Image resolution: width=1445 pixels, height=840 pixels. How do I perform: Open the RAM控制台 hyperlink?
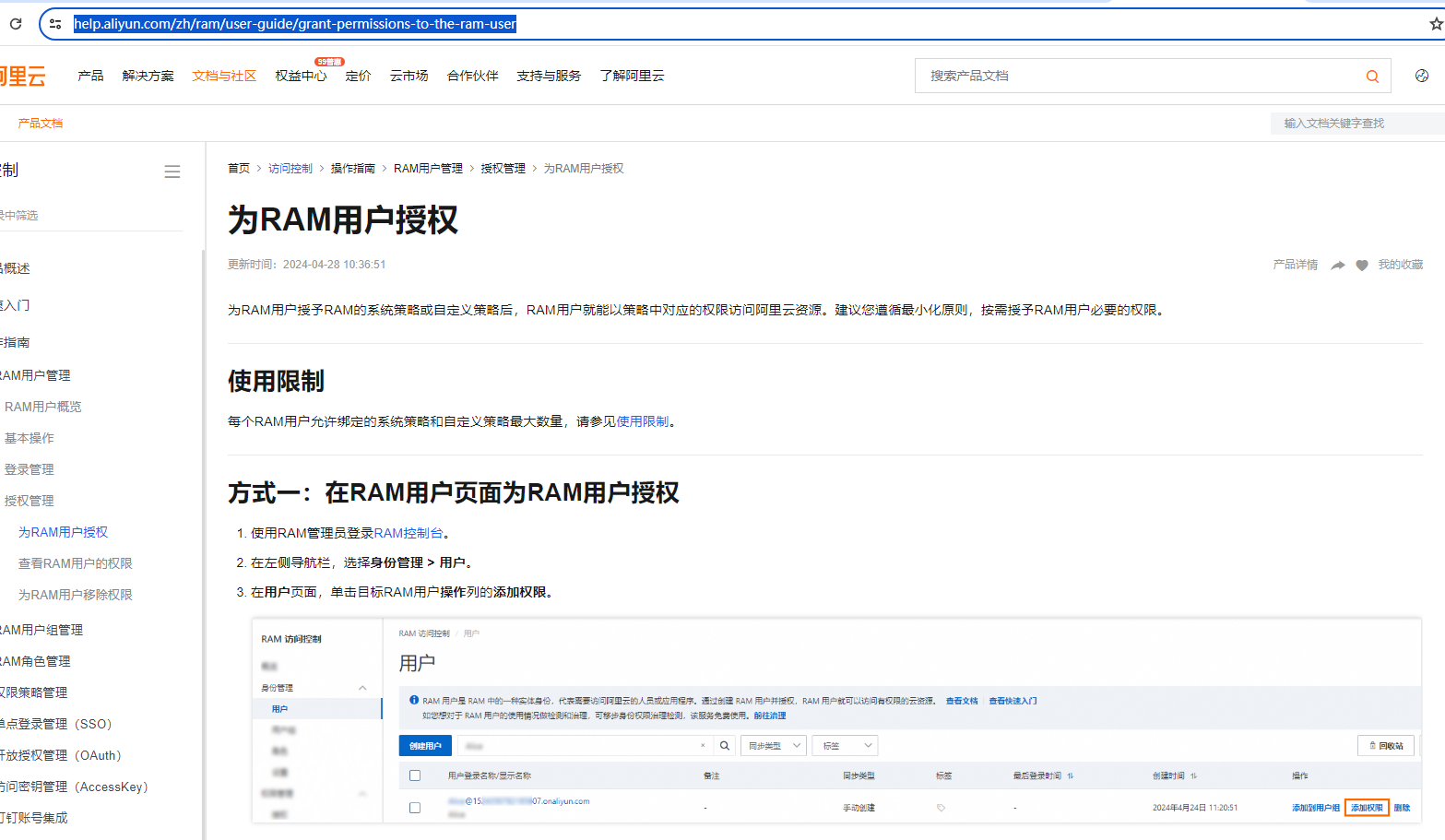[x=409, y=533]
